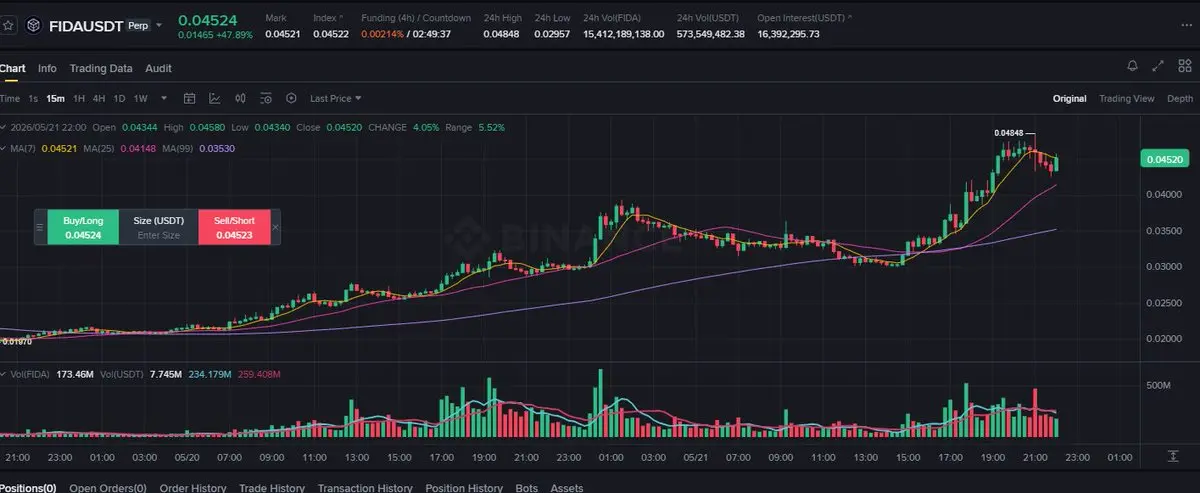This screenshot has width=1200, height=493.
Task: Collapse the OHLC data row chevron
Action: tap(3, 127)
